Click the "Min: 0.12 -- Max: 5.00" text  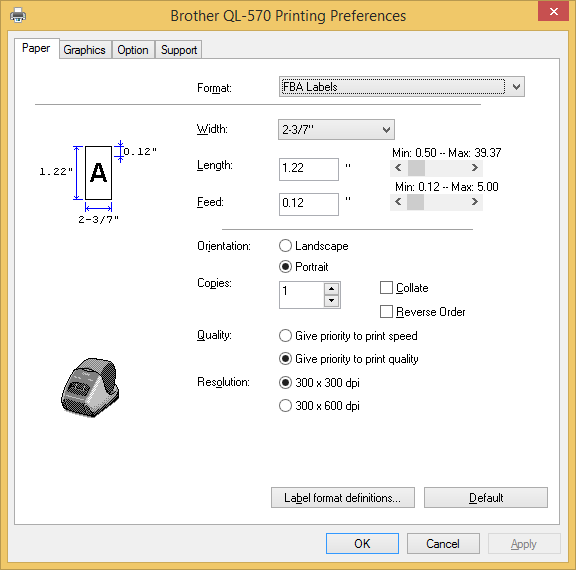[x=447, y=187]
